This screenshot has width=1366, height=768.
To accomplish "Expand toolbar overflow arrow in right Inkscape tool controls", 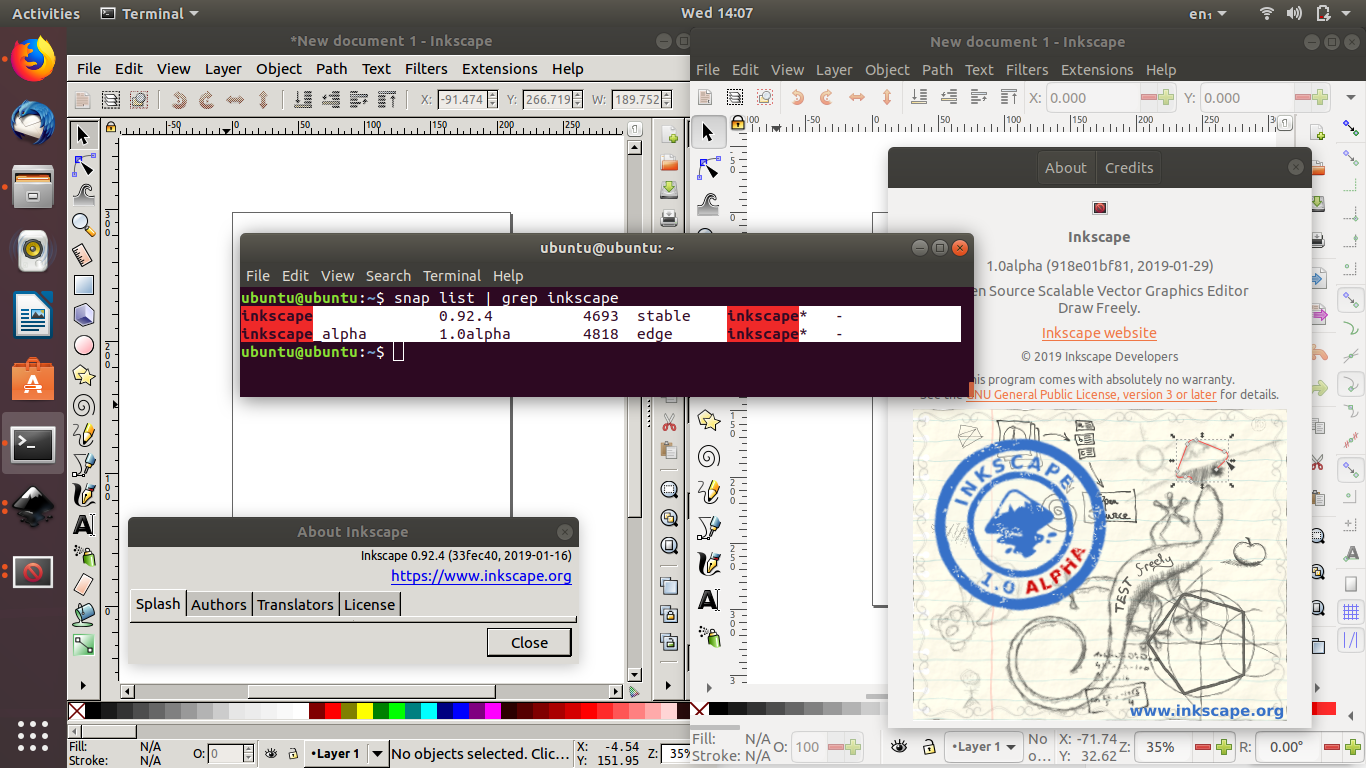I will [1353, 97].
